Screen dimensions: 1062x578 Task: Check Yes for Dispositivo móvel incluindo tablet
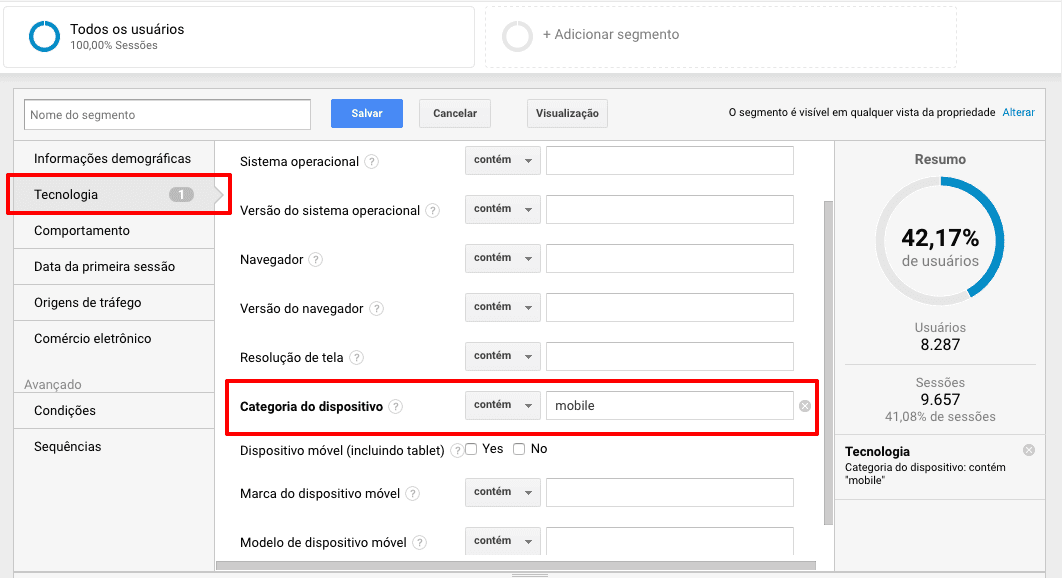(x=471, y=450)
